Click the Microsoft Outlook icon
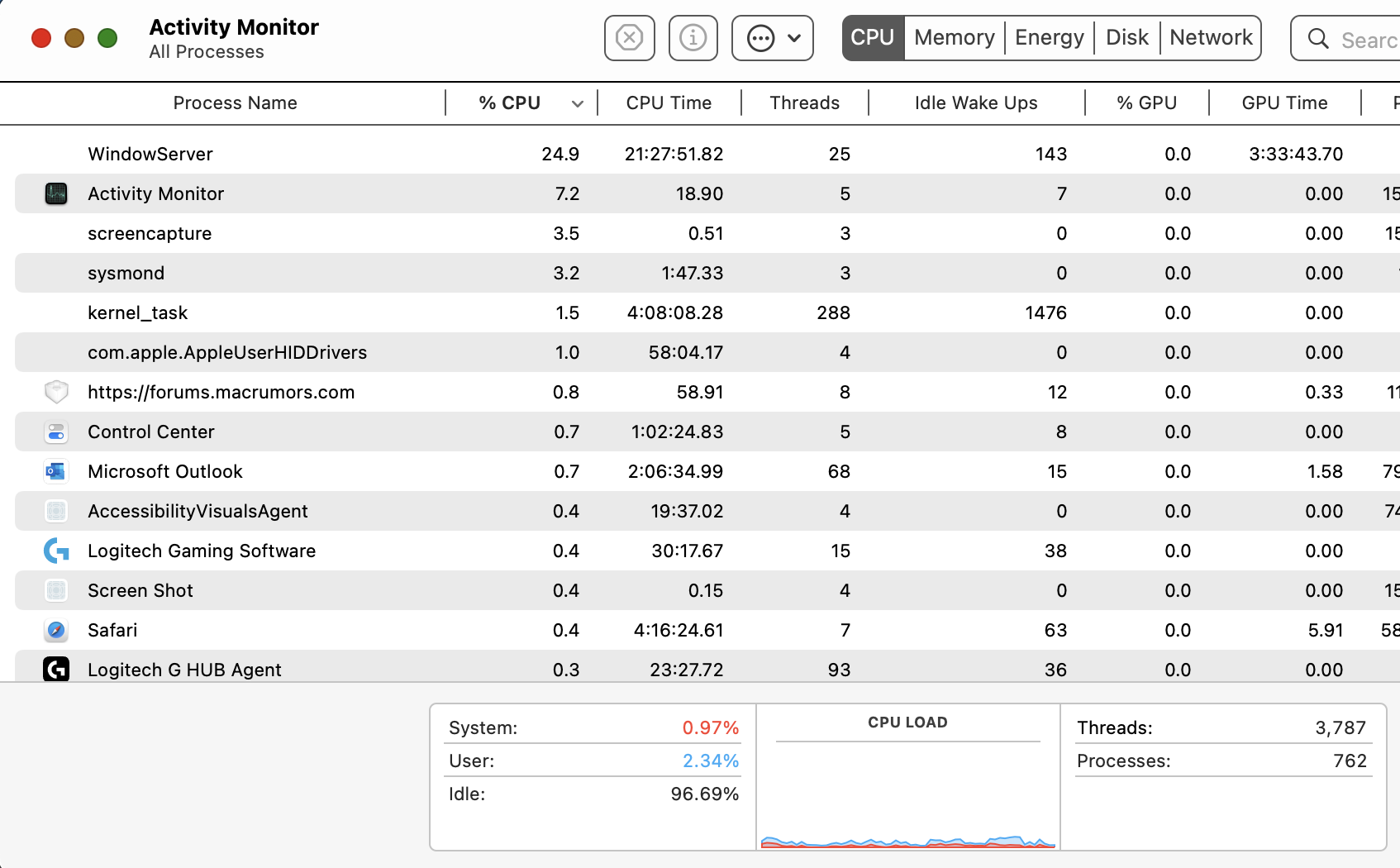This screenshot has width=1400, height=868. point(56,471)
